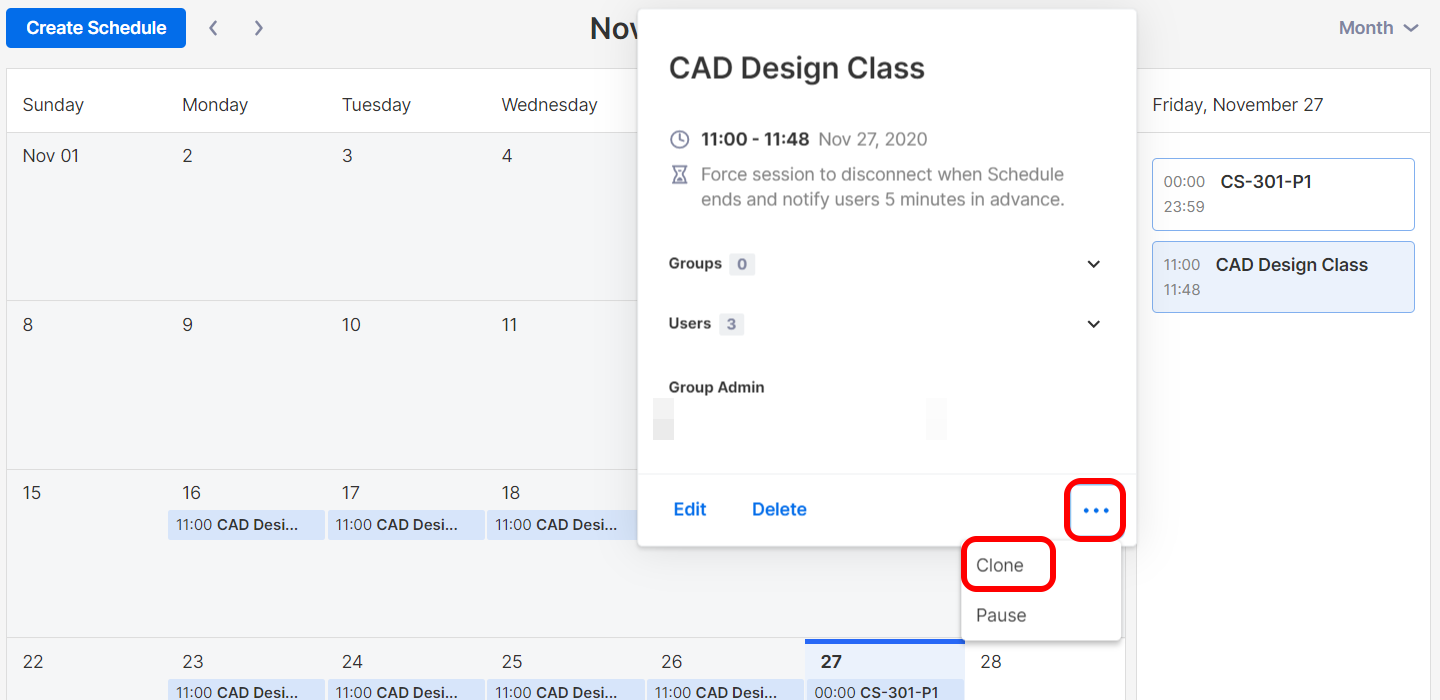Click the next month arrow
The height and width of the screenshot is (700, 1440).
pyautogui.click(x=259, y=28)
